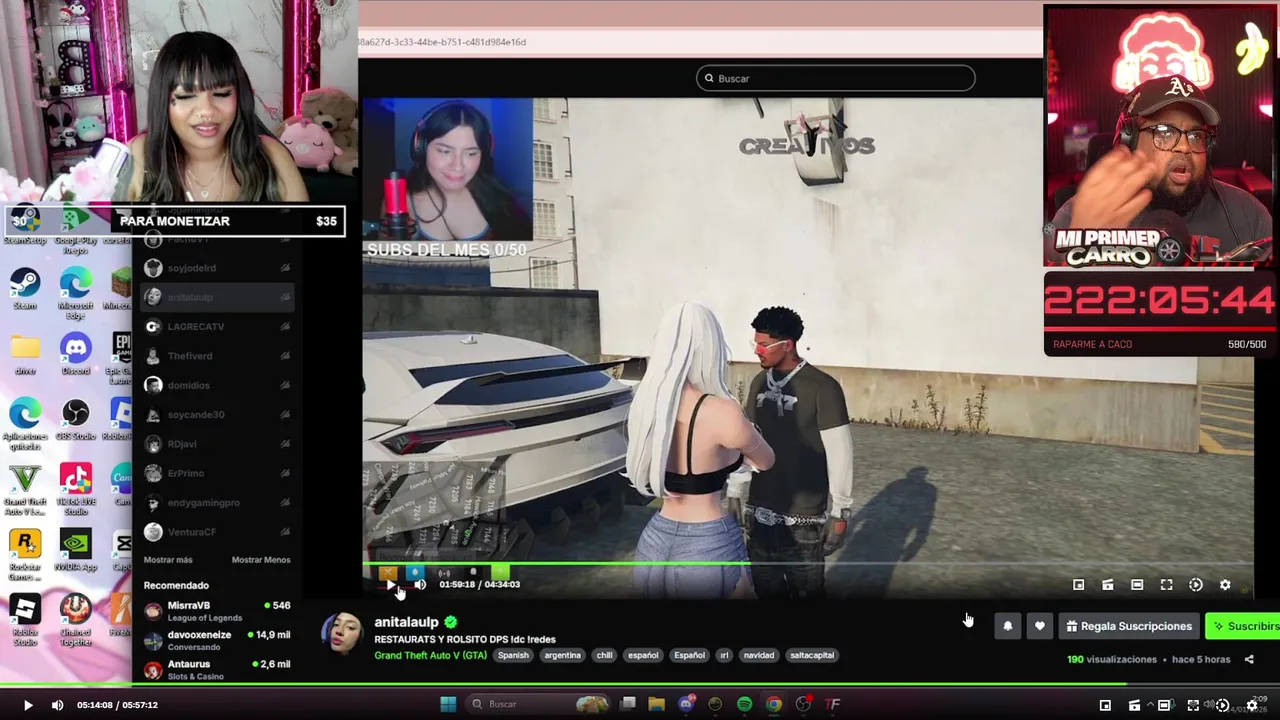Open playback speed on the inner Kick player

1196,585
